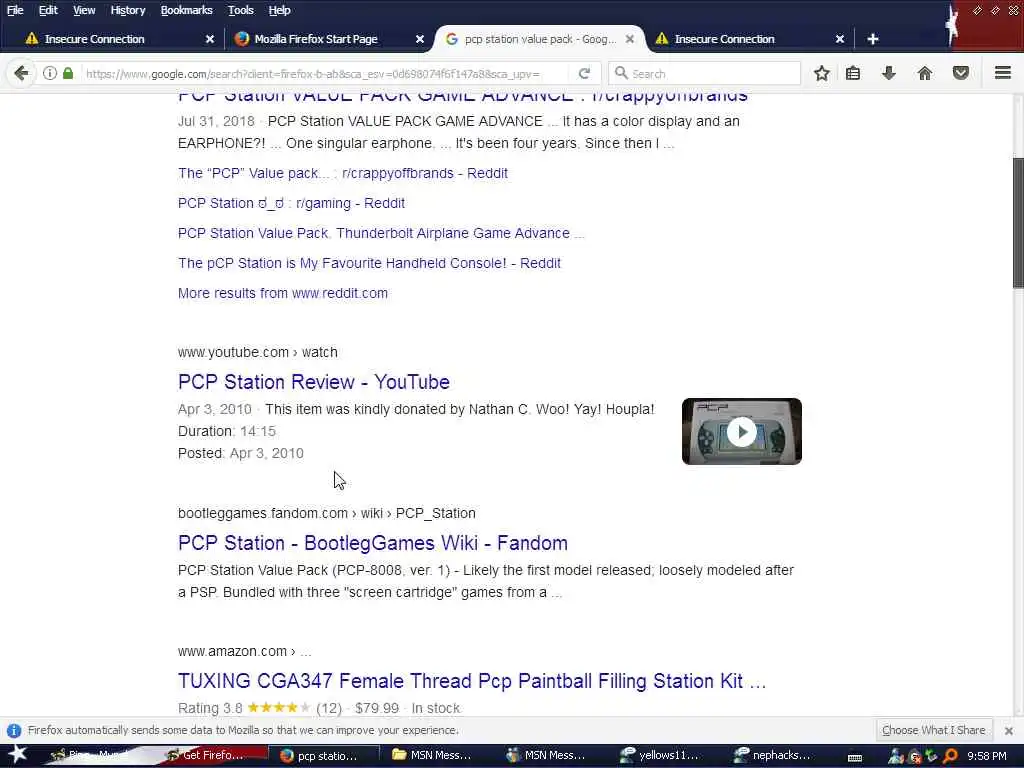This screenshot has width=1024, height=768.
Task: Open a new tab with plus button
Action: click(x=872, y=39)
